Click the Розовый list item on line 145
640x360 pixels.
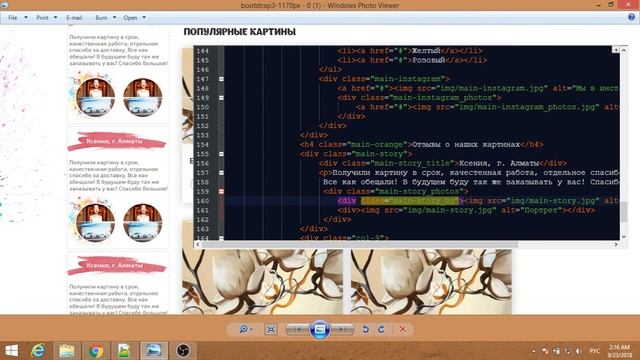[412, 60]
